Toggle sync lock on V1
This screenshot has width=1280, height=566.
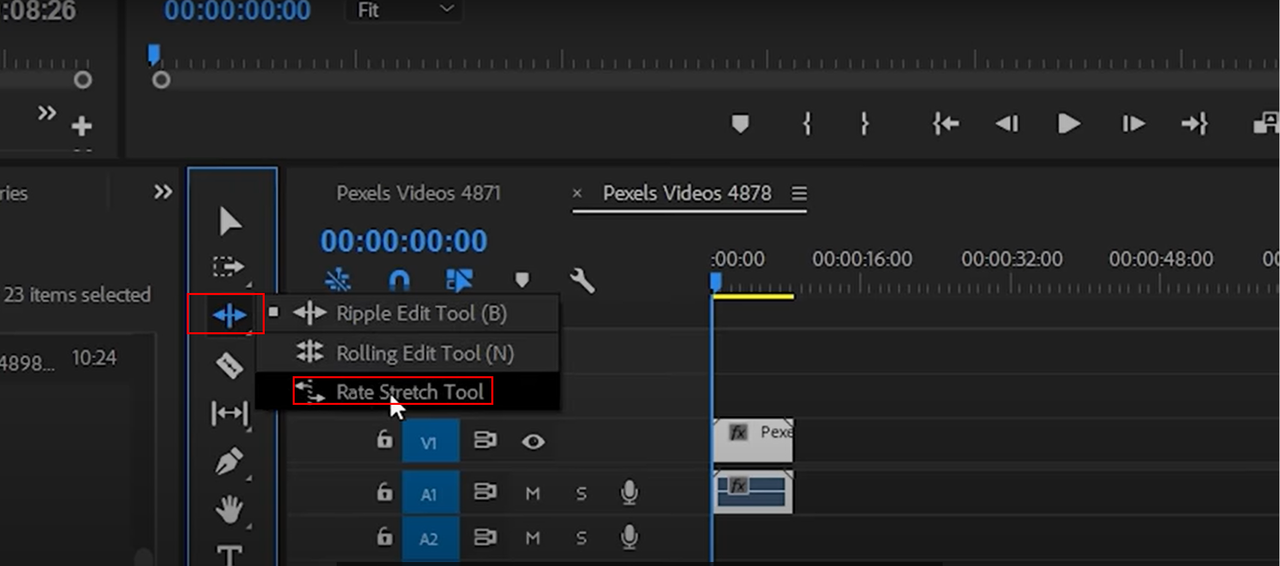click(485, 440)
